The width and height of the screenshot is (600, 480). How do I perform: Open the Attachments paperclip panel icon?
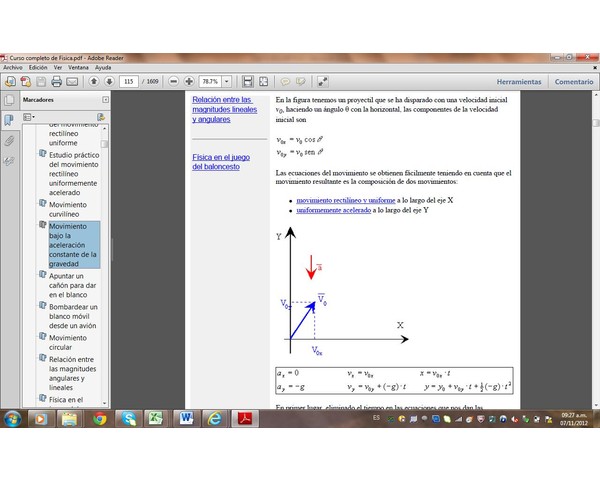[x=9, y=140]
